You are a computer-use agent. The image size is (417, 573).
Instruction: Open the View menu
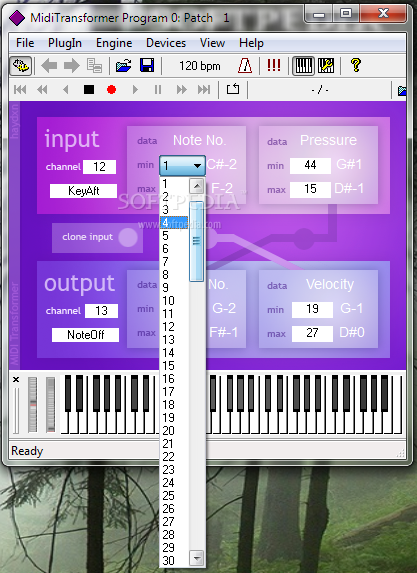[x=212, y=43]
